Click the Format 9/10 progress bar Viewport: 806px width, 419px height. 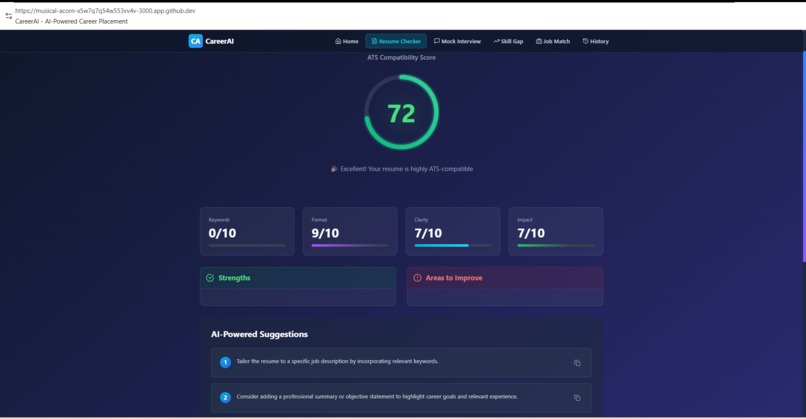pyautogui.click(x=350, y=246)
